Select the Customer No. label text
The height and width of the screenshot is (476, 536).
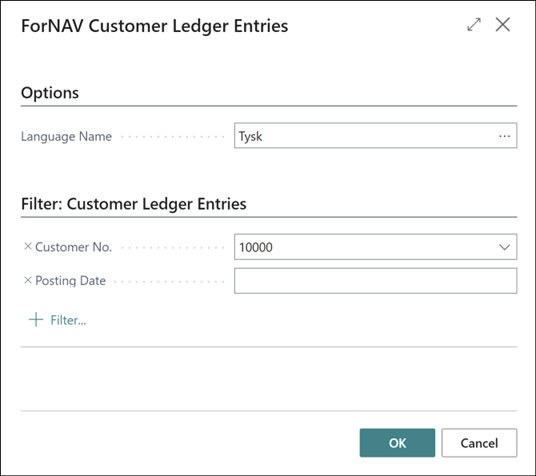pos(73,247)
